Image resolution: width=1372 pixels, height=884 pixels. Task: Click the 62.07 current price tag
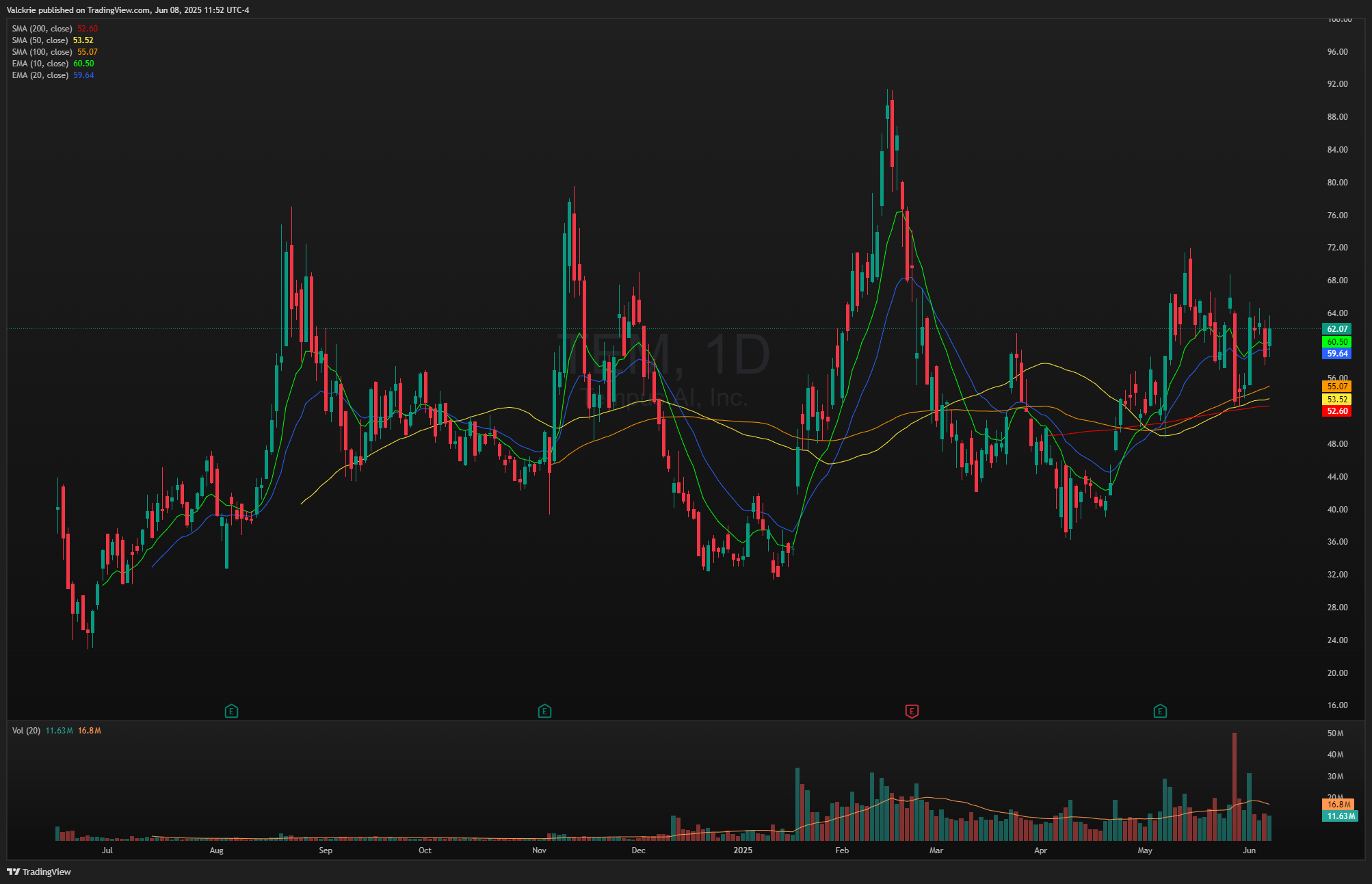pos(1336,329)
